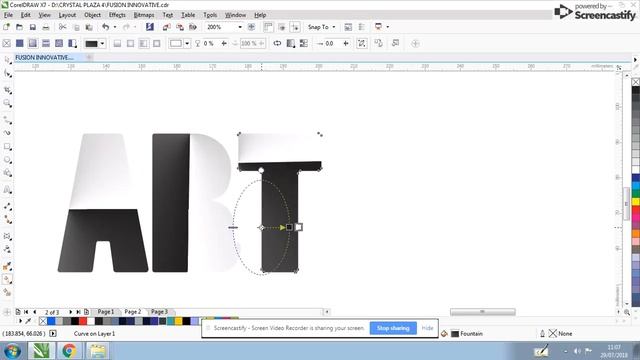Save document with the floppy disk icon
The height and width of the screenshot is (360, 640).
[x=33, y=27]
